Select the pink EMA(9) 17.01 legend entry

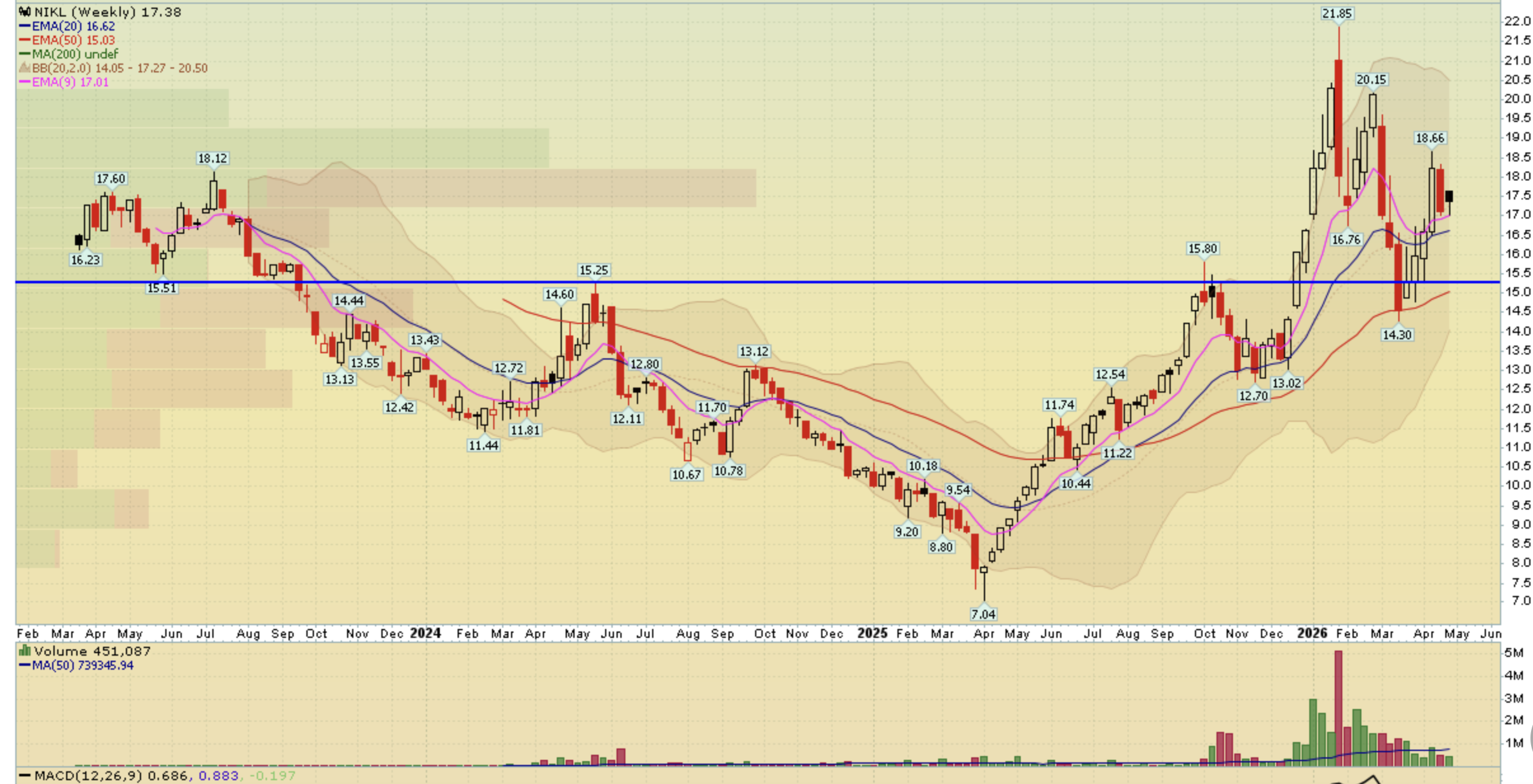pos(64,82)
